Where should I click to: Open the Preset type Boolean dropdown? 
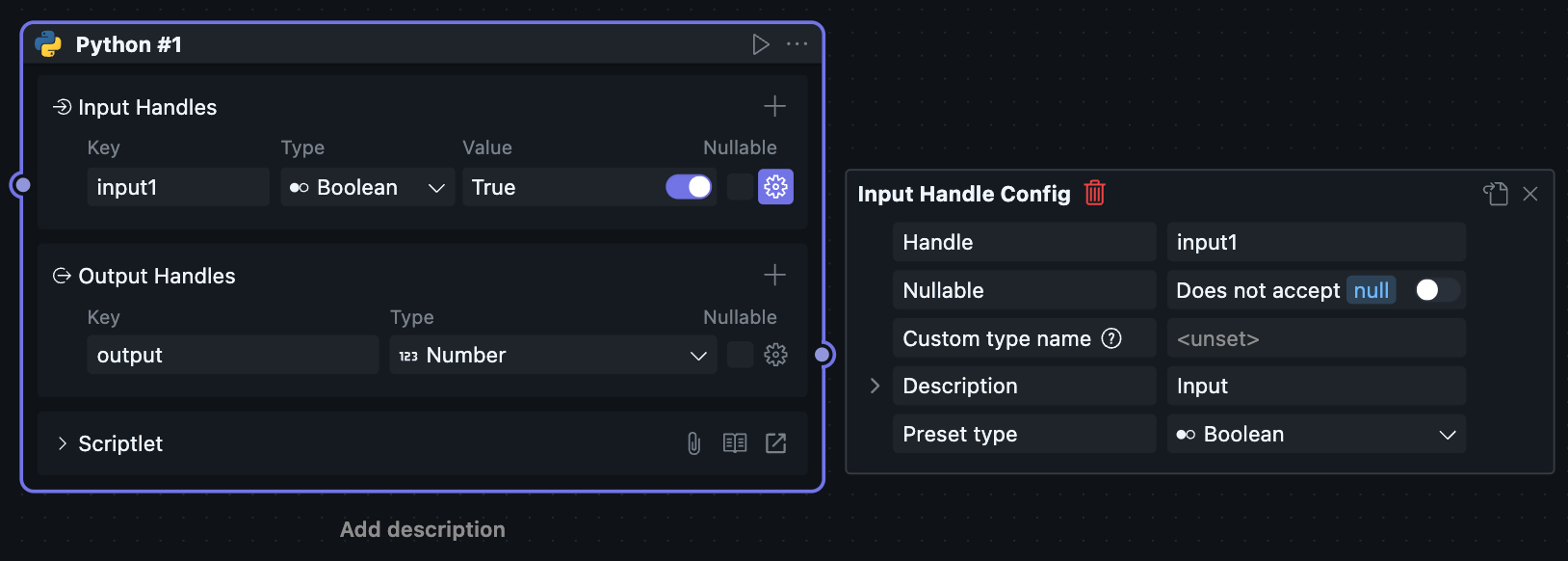pos(1316,434)
